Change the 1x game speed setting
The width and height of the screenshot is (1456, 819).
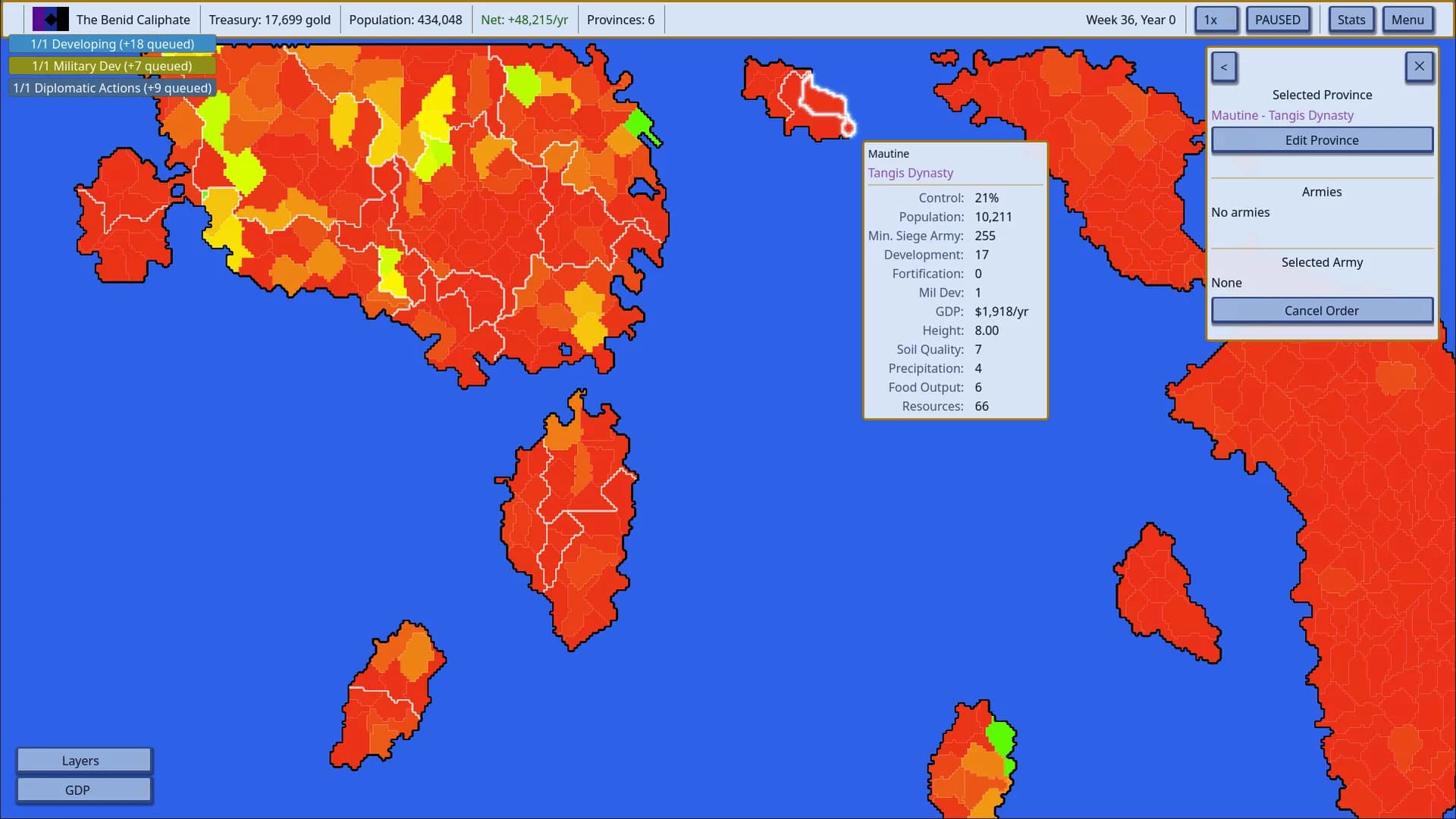pos(1216,20)
